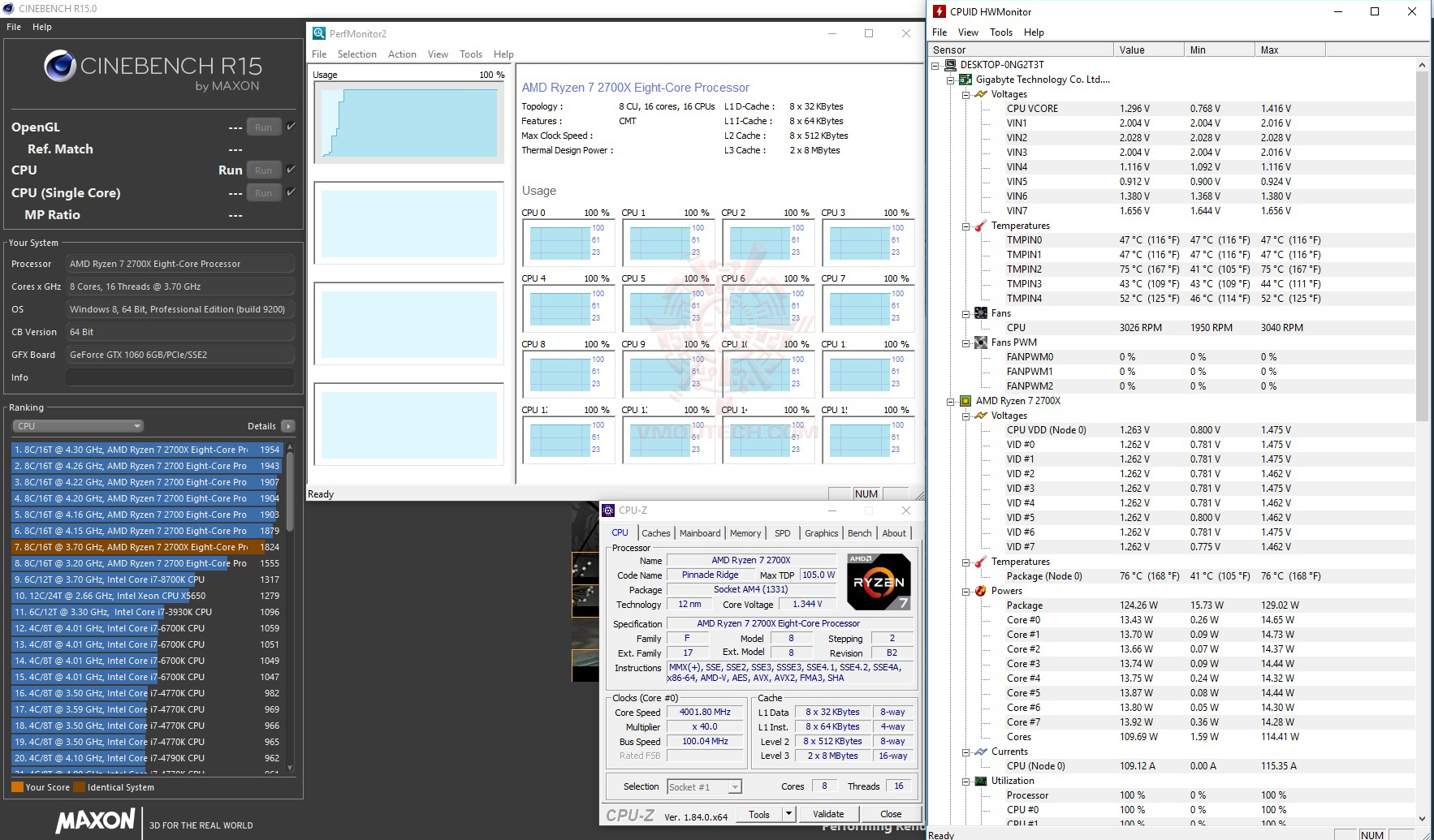Viewport: 1434px width, 840px height.
Task: Click the CPUID HWMonitor title bar icon
Action: tap(939, 11)
